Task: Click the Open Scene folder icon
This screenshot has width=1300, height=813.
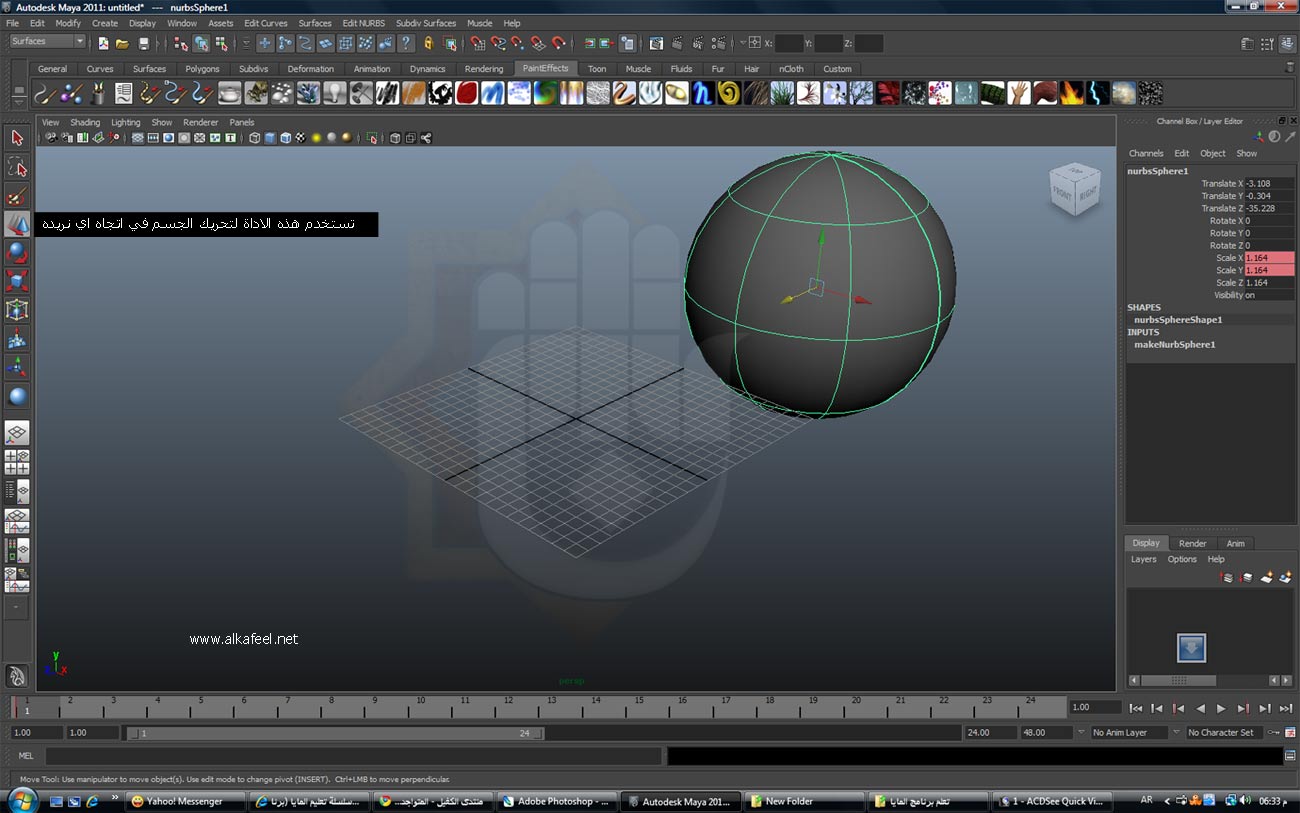Action: (122, 43)
